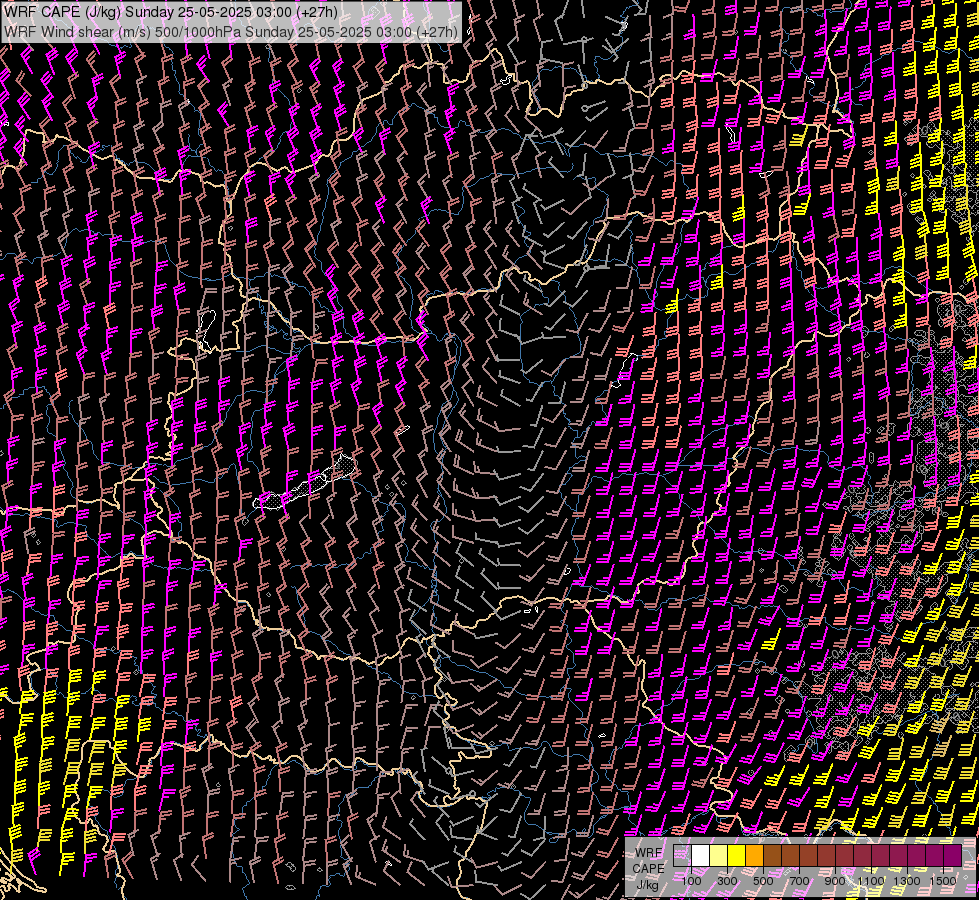Select the pale yellow CAPE legend swatch
Viewport: 979px width, 900px height.
point(718,855)
